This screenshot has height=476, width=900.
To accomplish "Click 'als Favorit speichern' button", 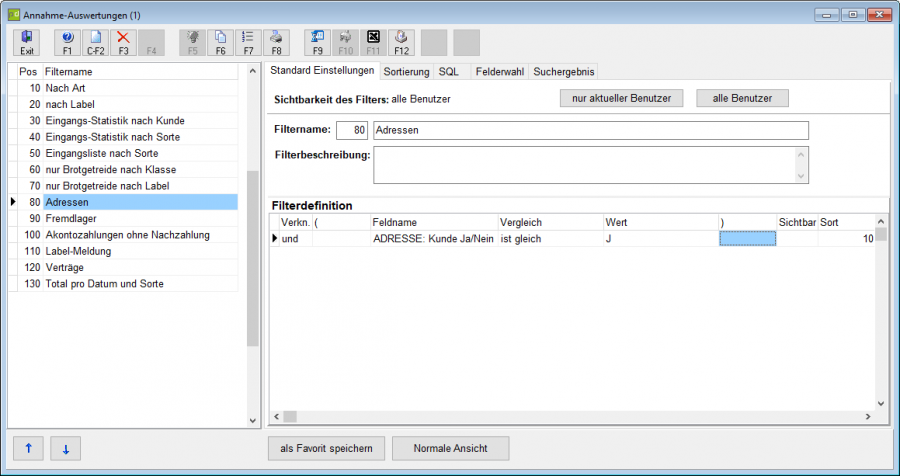I will click(327, 448).
